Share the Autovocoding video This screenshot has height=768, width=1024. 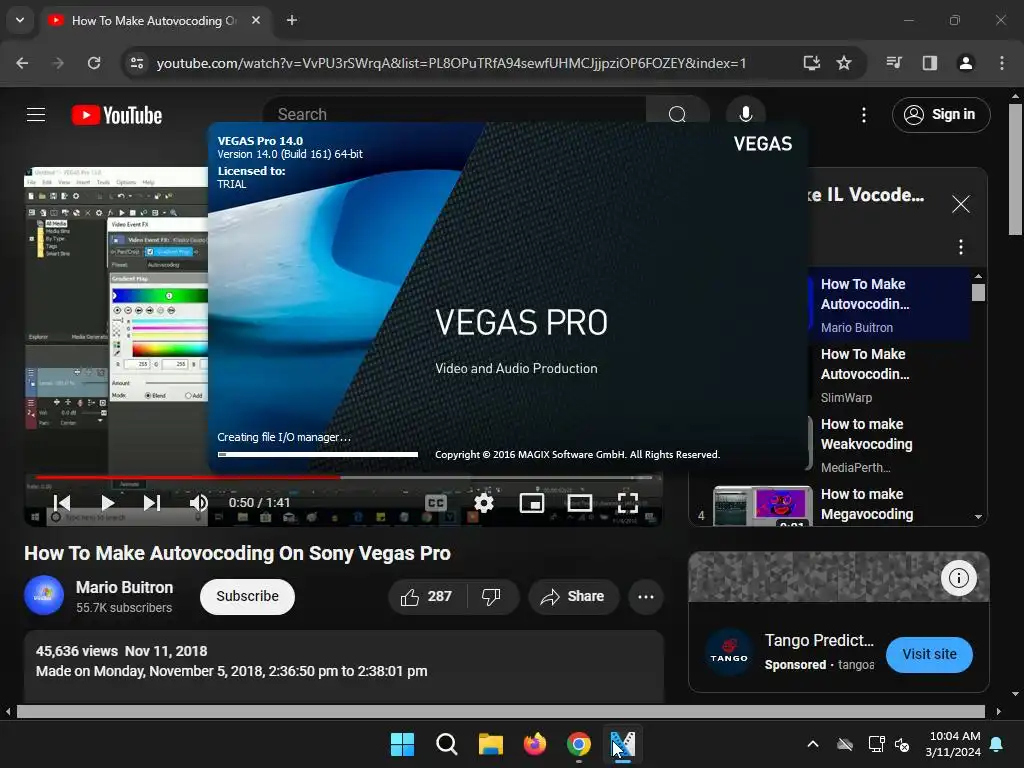click(573, 596)
